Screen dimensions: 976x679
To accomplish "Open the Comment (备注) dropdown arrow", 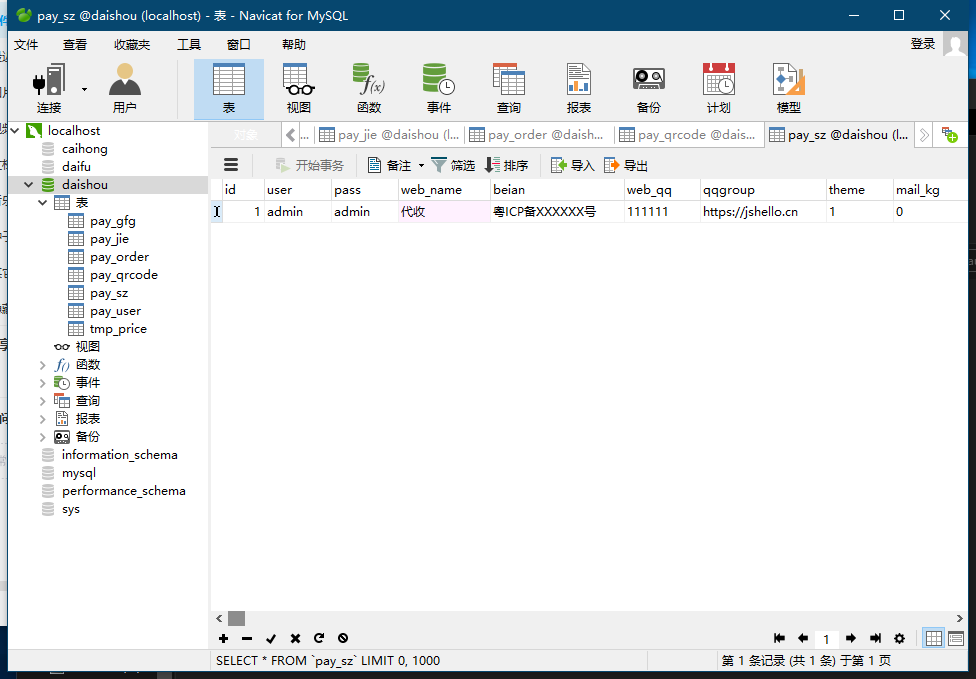I will tap(421, 165).
